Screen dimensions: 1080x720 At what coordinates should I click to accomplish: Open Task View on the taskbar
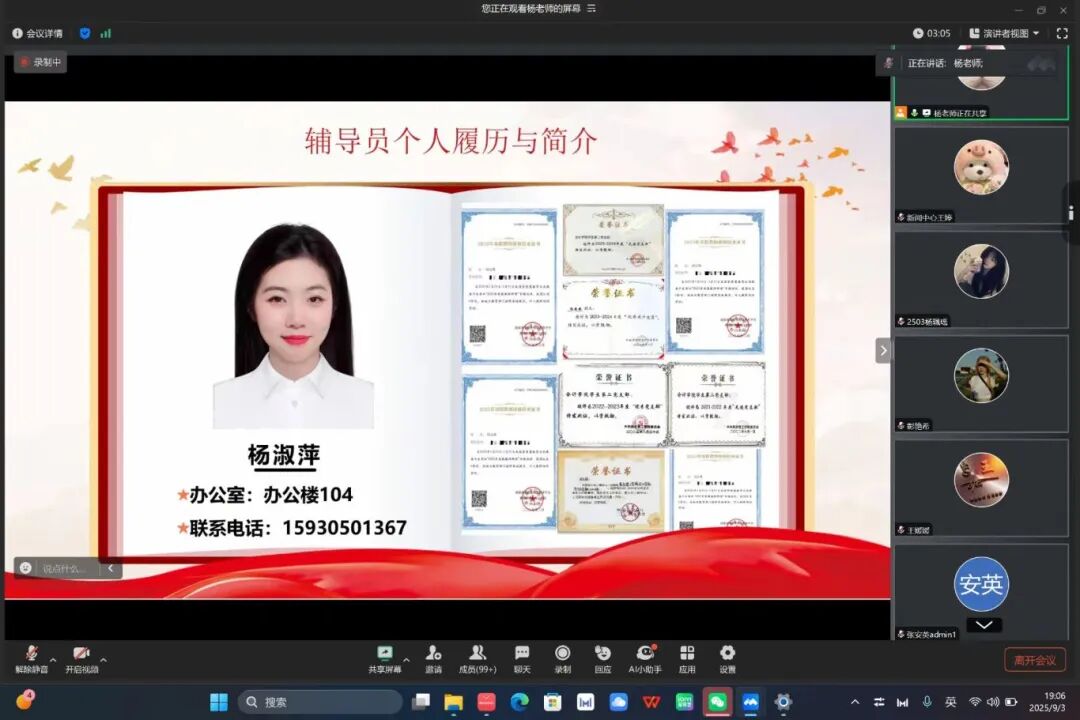pos(420,702)
